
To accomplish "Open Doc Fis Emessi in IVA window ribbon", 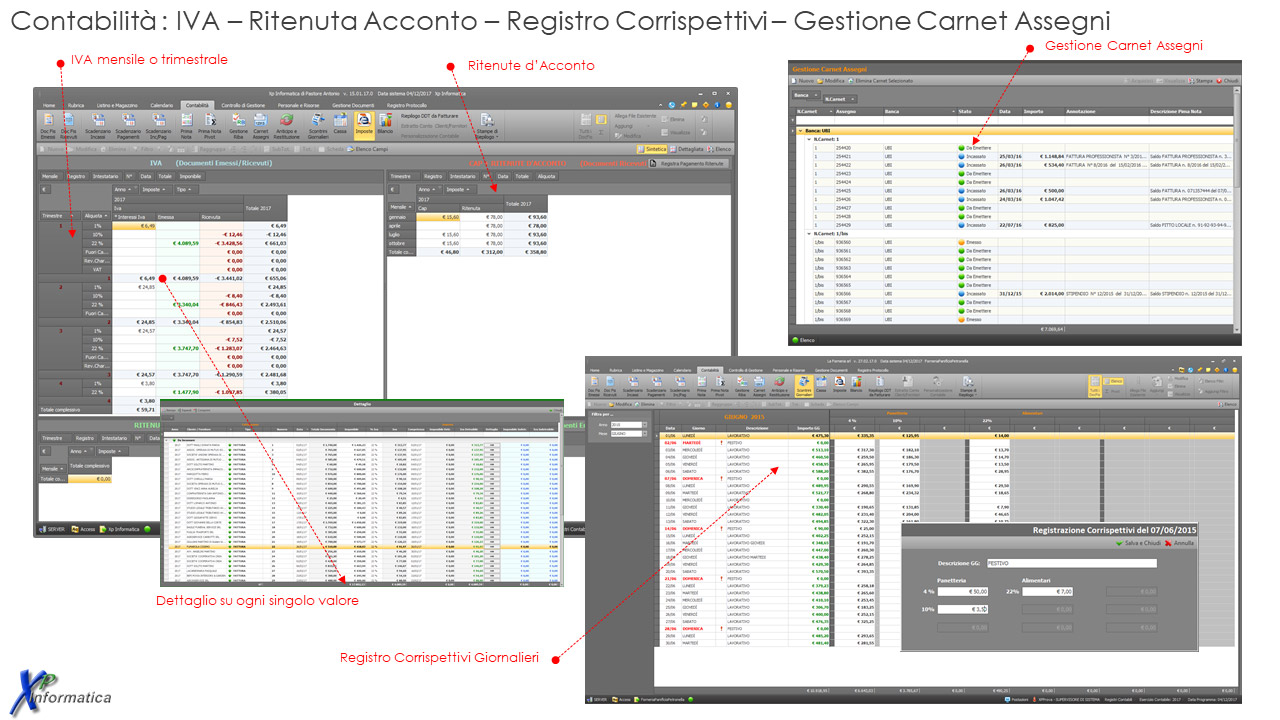I will click(x=48, y=126).
